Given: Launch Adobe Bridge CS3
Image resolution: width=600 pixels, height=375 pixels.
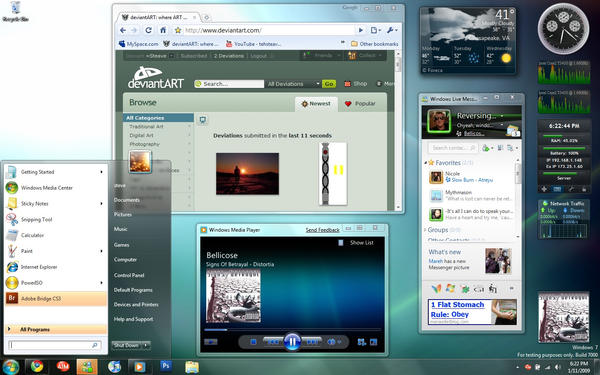Looking at the screenshot, I should pos(55,298).
